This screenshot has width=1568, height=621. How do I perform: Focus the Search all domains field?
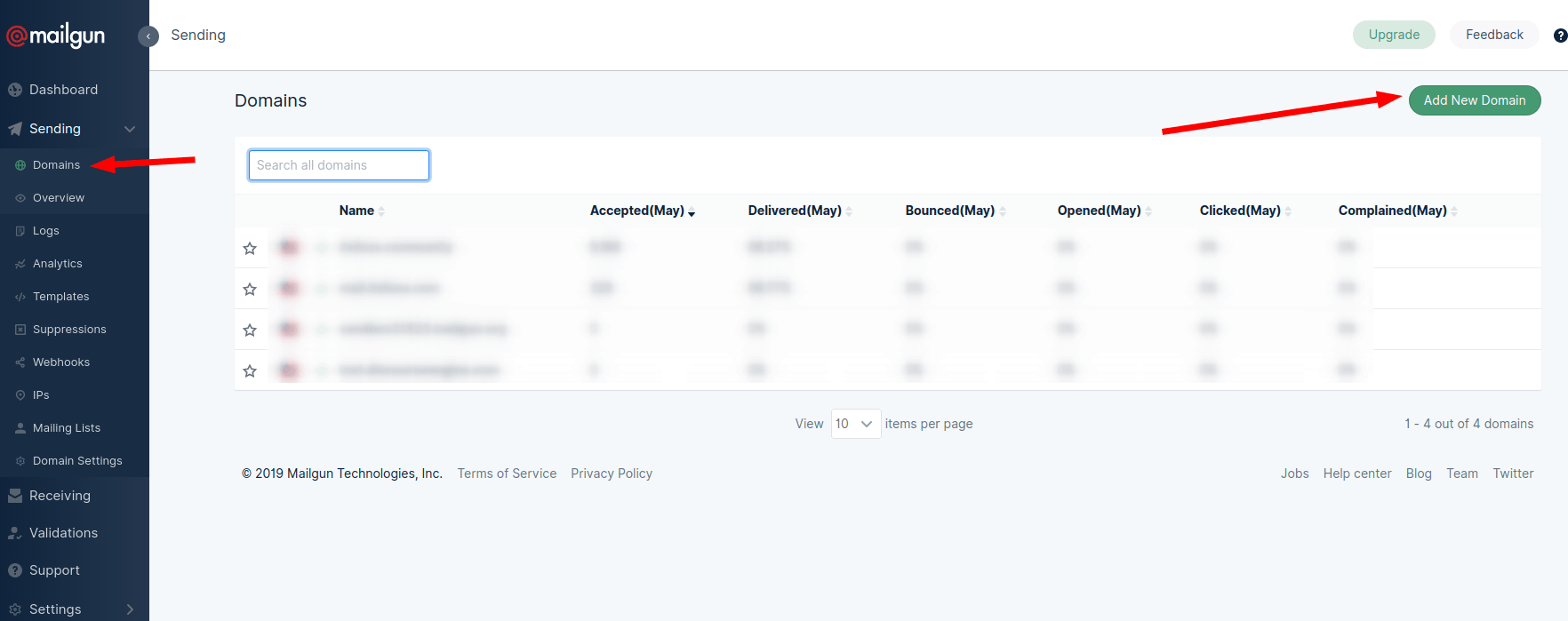(339, 165)
